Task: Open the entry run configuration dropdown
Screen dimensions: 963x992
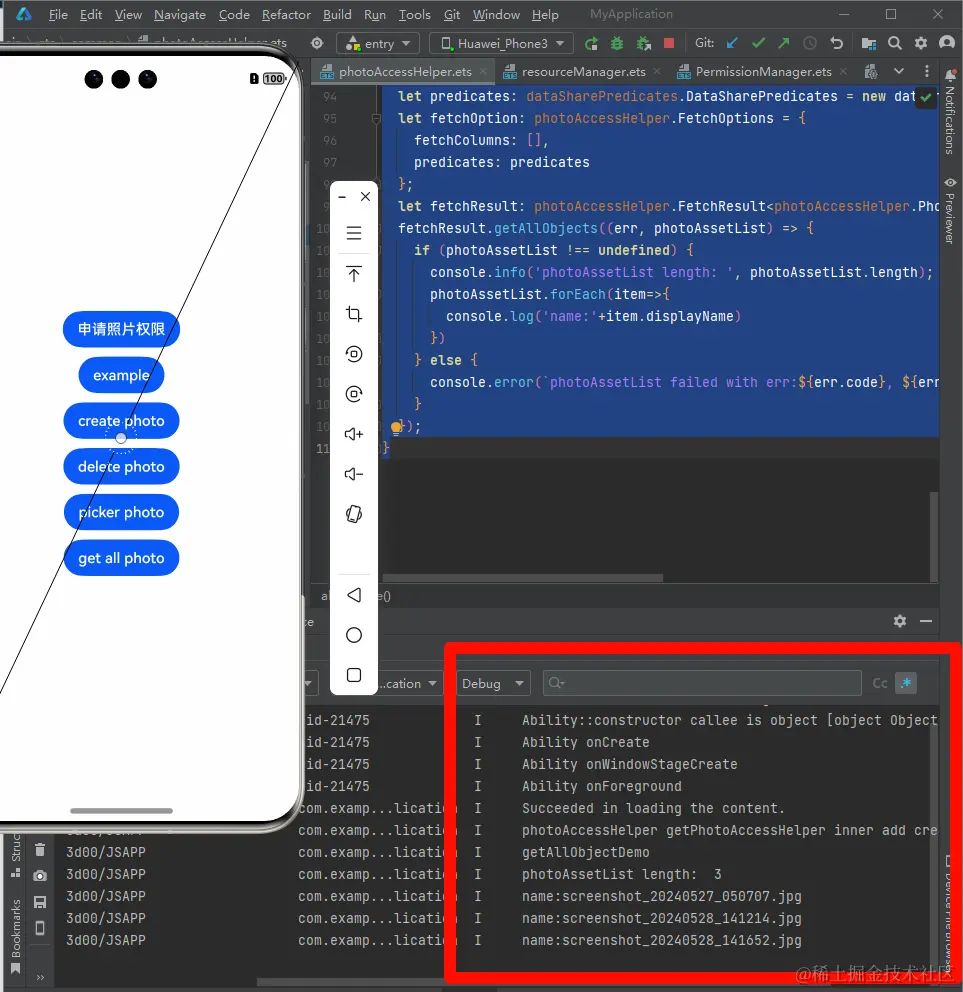Action: pos(378,43)
